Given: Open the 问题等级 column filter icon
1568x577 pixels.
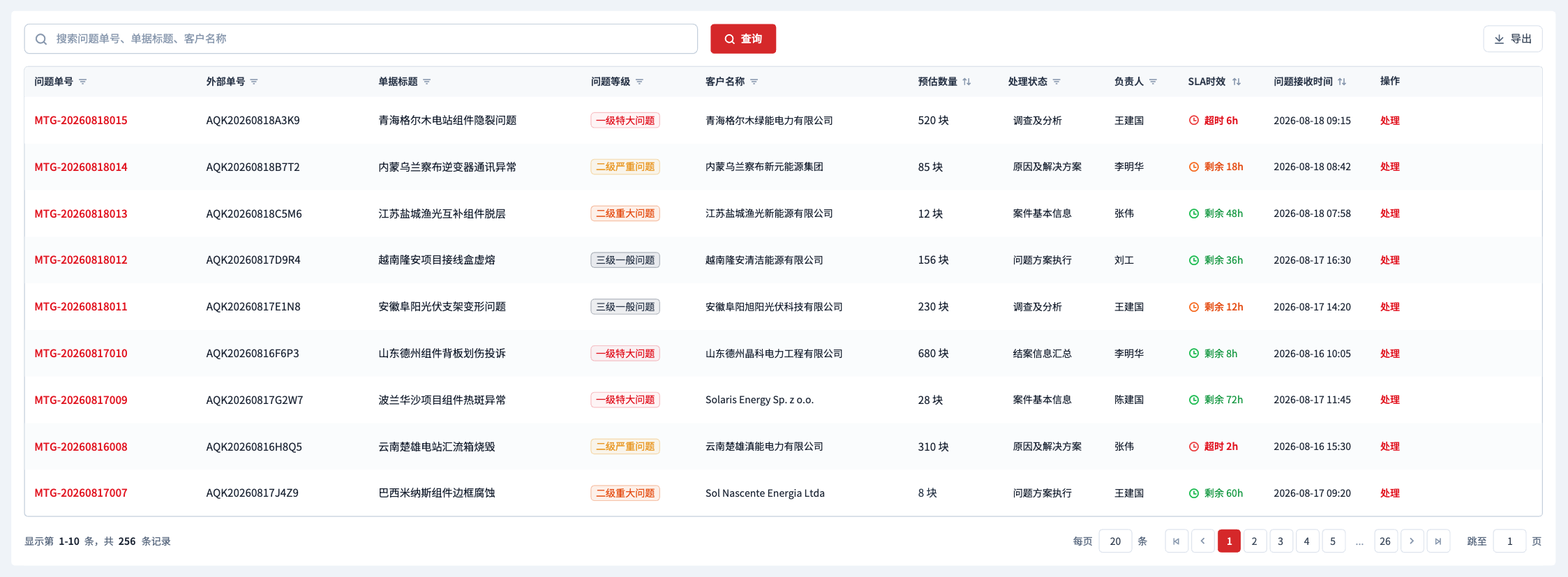Looking at the screenshot, I should coord(639,82).
